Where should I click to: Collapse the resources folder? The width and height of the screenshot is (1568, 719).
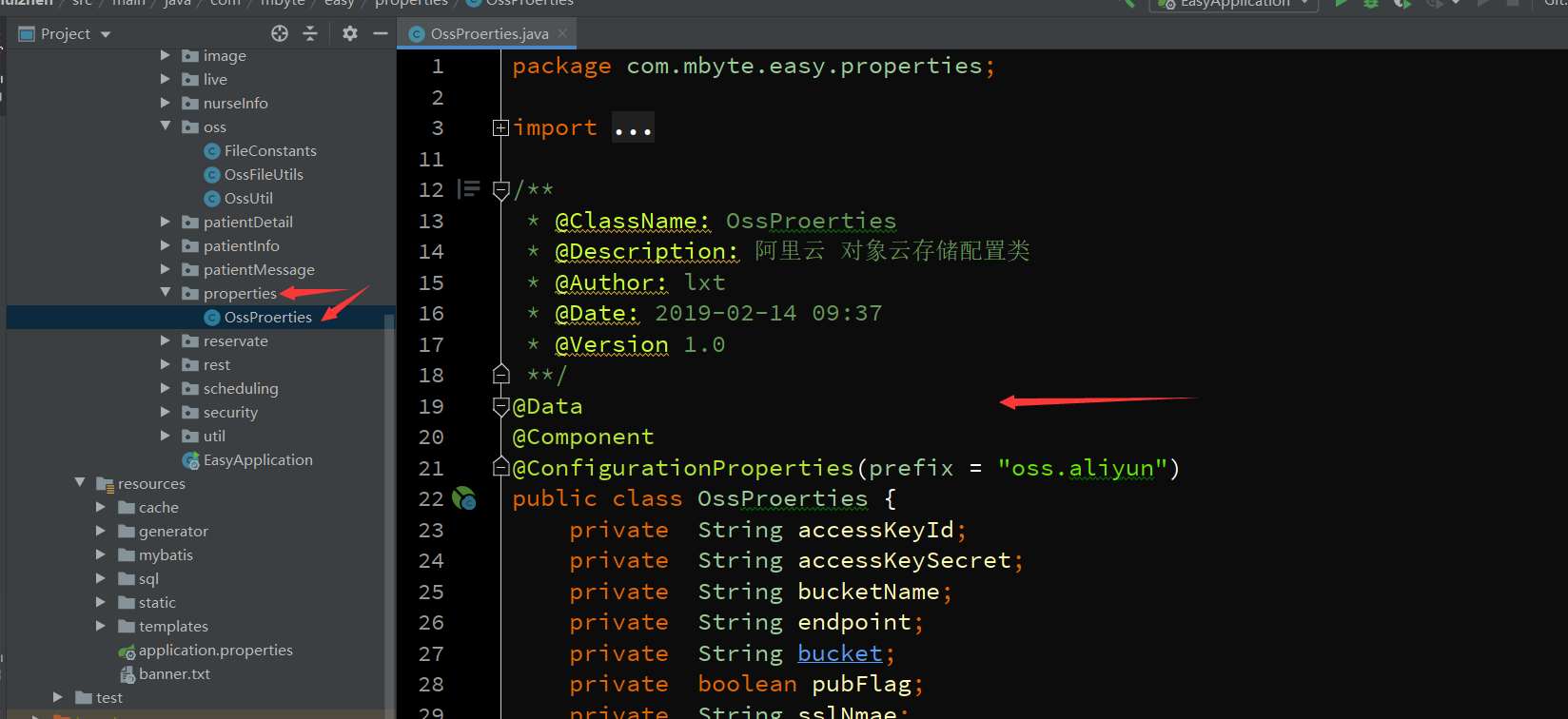tap(80, 483)
